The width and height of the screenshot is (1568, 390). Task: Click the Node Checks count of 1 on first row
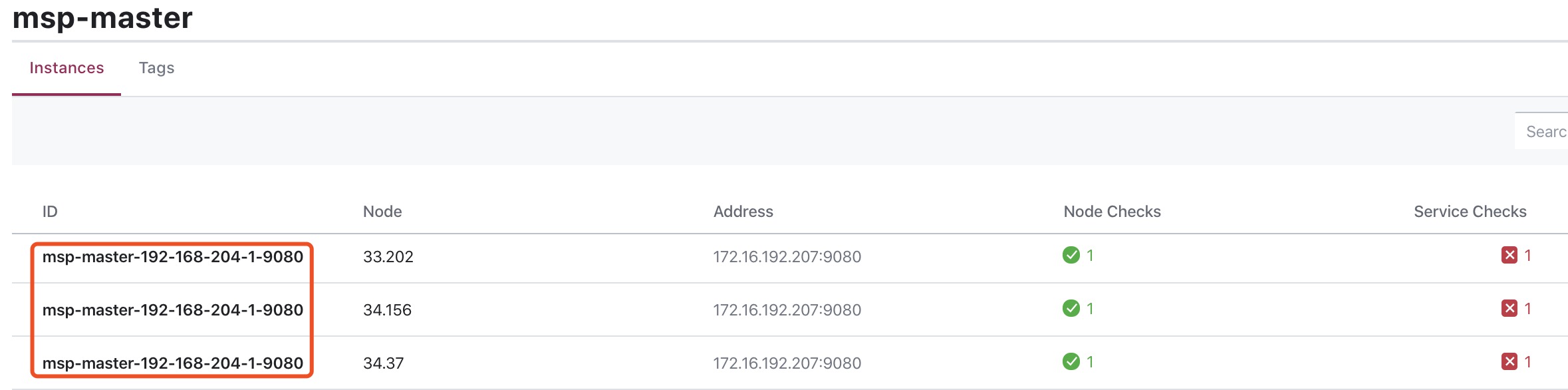pyautogui.click(x=1091, y=256)
